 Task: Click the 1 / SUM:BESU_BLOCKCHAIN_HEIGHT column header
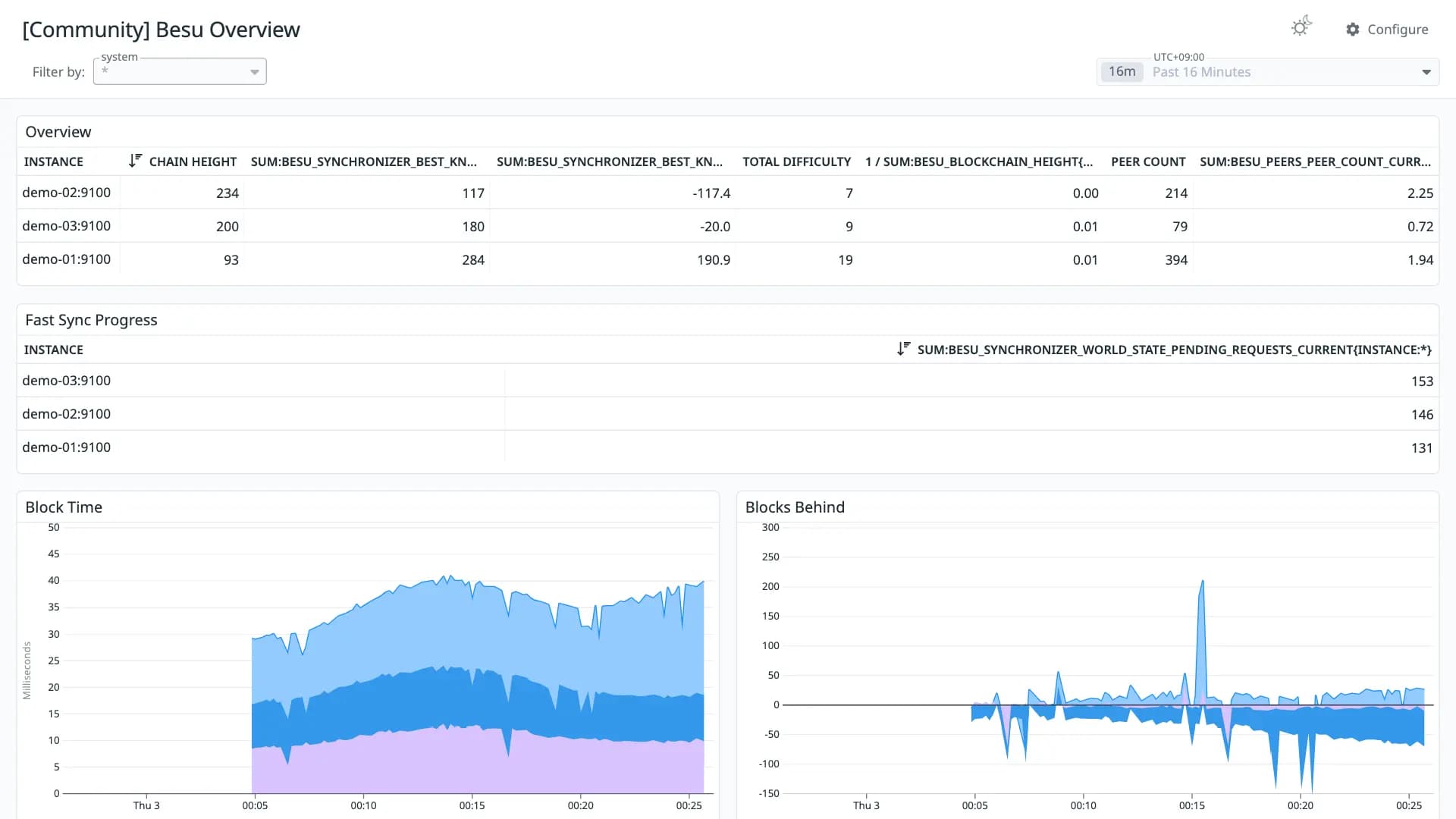[979, 162]
